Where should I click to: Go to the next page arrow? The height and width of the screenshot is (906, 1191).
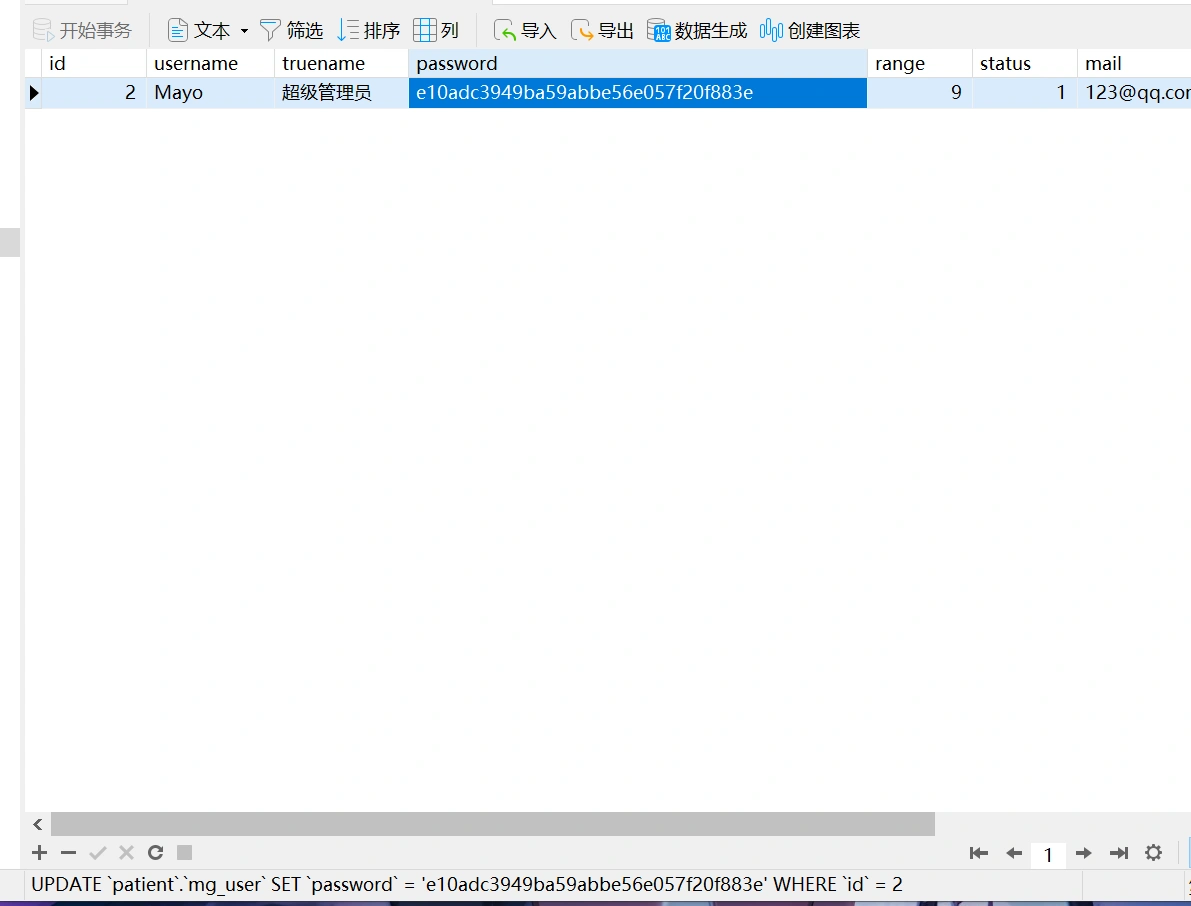(x=1083, y=853)
